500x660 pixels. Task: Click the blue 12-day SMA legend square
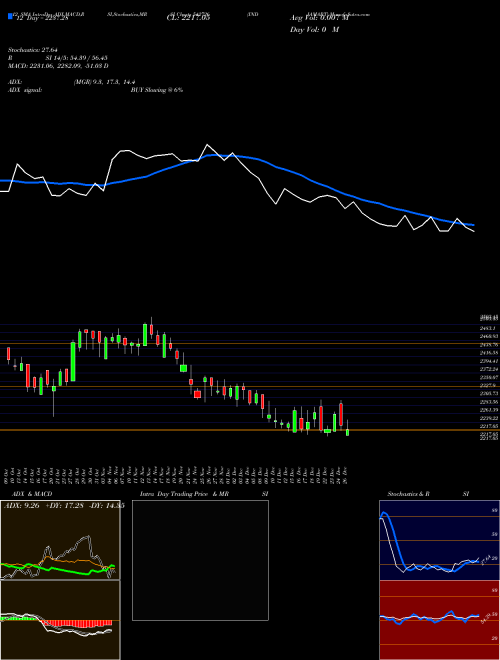(10, 16)
